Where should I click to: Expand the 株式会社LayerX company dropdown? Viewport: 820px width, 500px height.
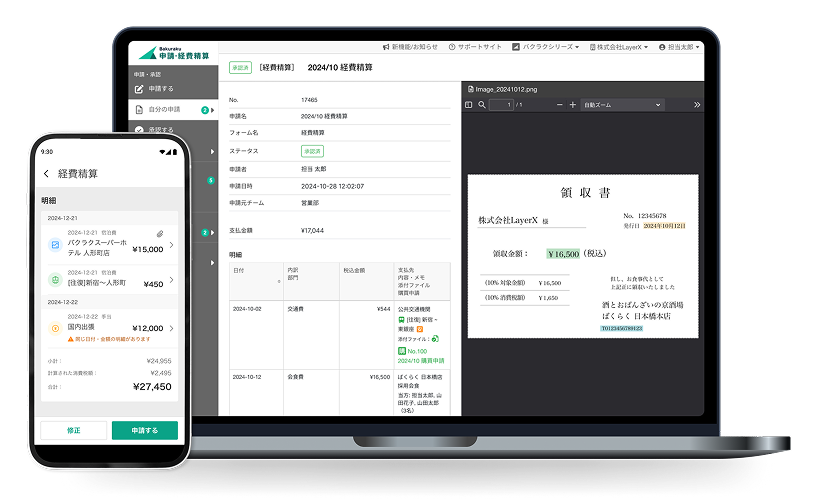click(620, 47)
